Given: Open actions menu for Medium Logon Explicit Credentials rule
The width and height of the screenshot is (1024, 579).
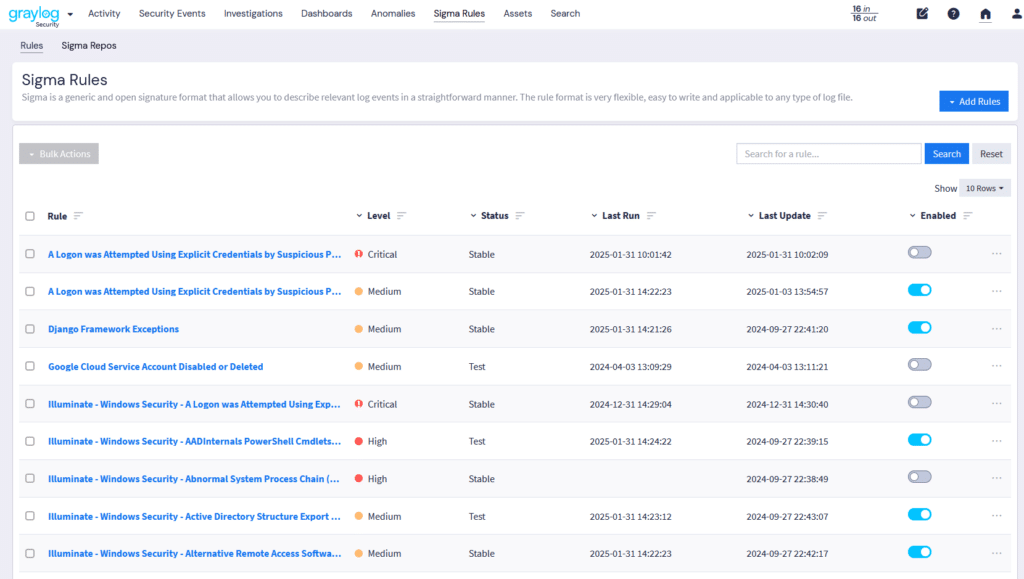Looking at the screenshot, I should click(997, 291).
